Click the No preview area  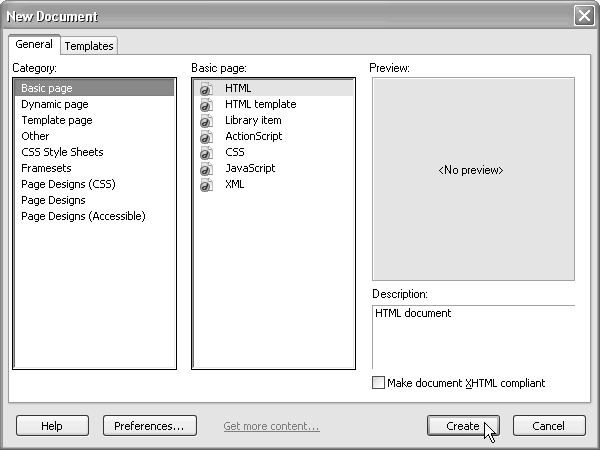pos(473,179)
